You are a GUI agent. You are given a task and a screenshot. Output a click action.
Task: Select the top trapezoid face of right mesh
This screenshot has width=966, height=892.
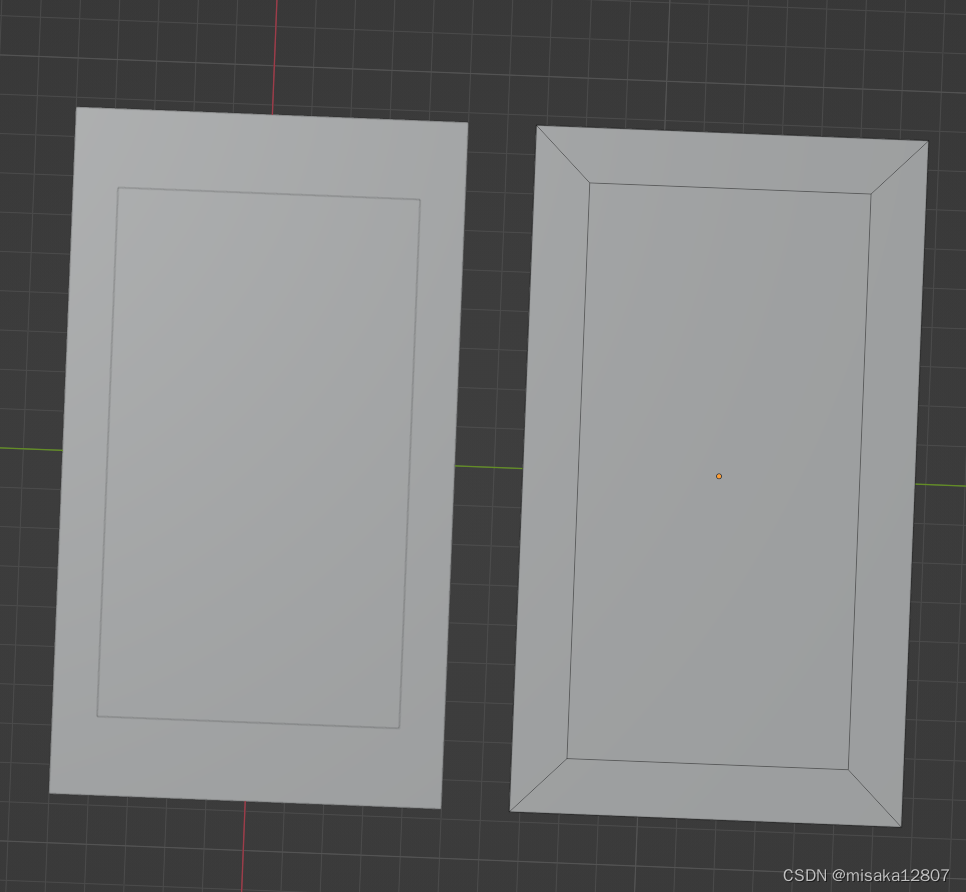pos(731,160)
